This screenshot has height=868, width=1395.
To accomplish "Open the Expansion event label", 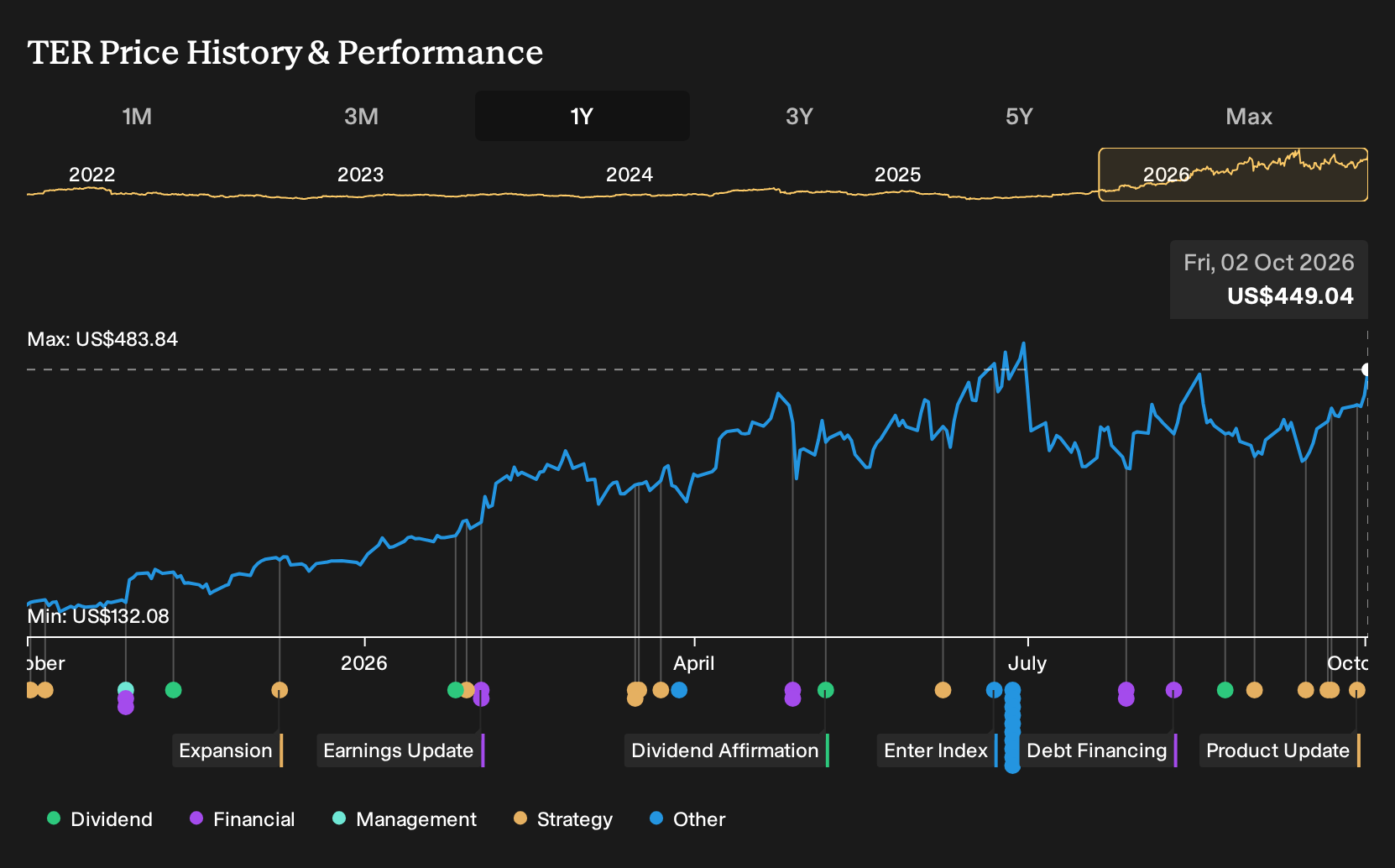I will pyautogui.click(x=227, y=750).
